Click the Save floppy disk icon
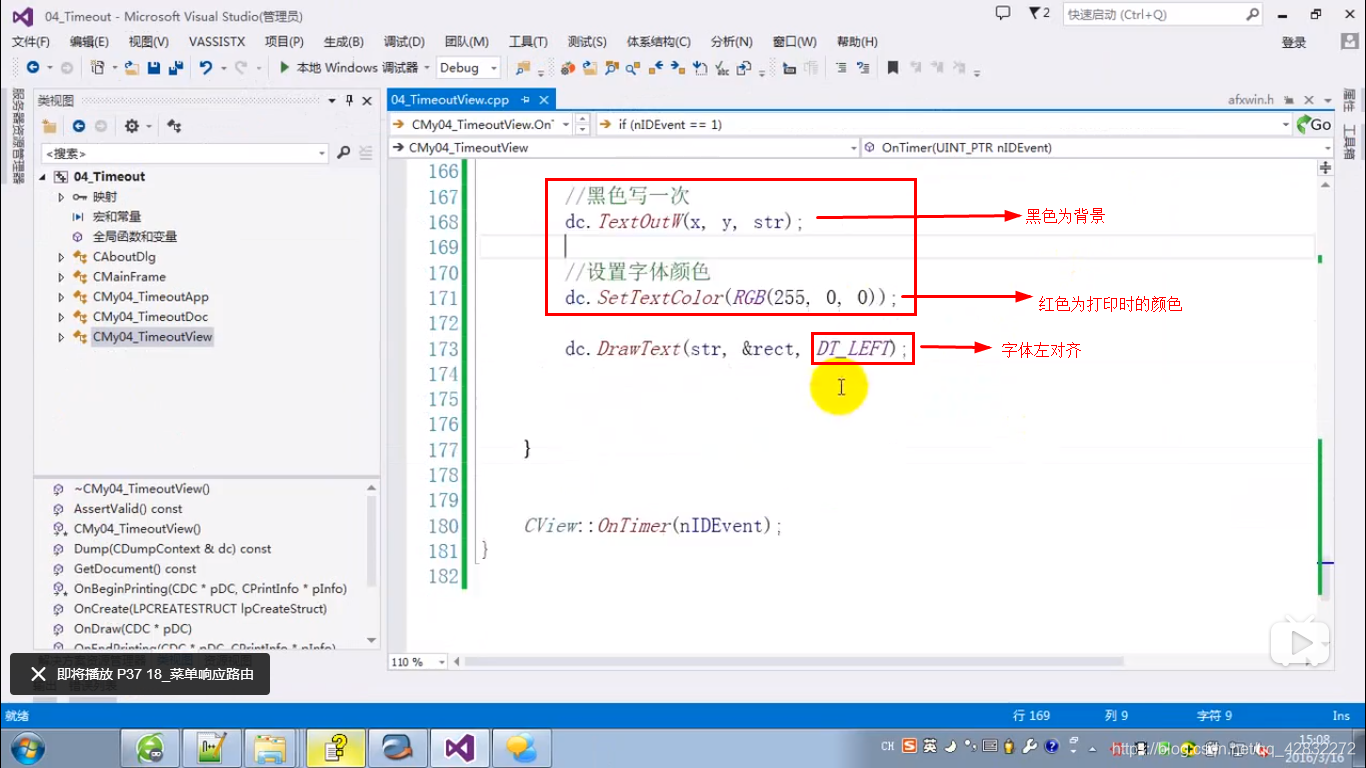This screenshot has height=768, width=1366. coord(154,67)
